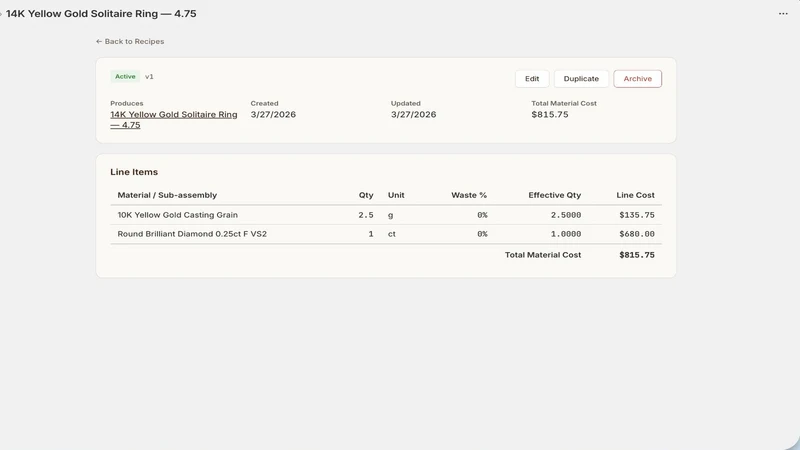The width and height of the screenshot is (800, 450).
Task: Select the 10K Yellow Gold Casting Grain row
Action: click(386, 215)
